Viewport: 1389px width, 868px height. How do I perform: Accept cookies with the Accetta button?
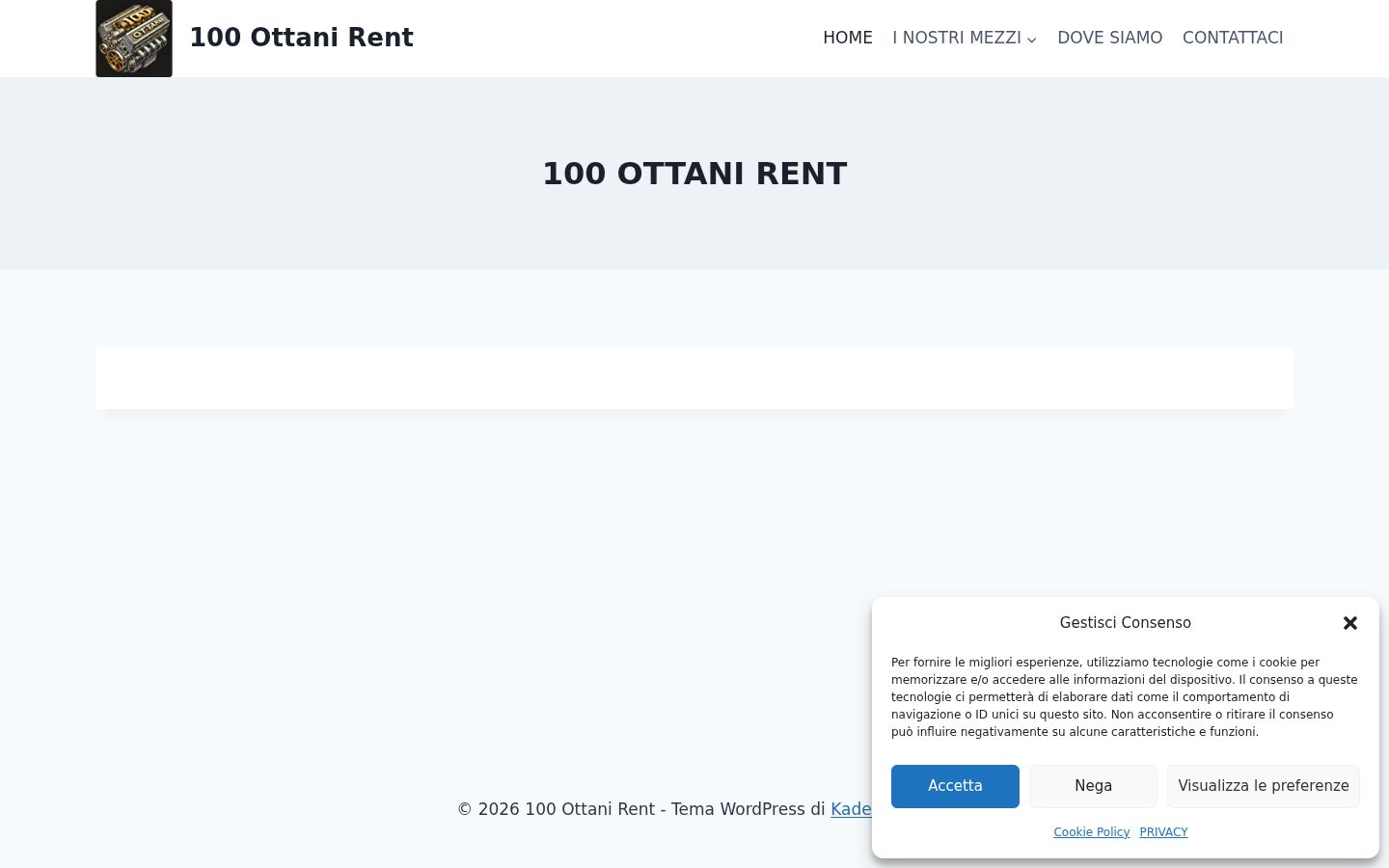click(x=955, y=786)
